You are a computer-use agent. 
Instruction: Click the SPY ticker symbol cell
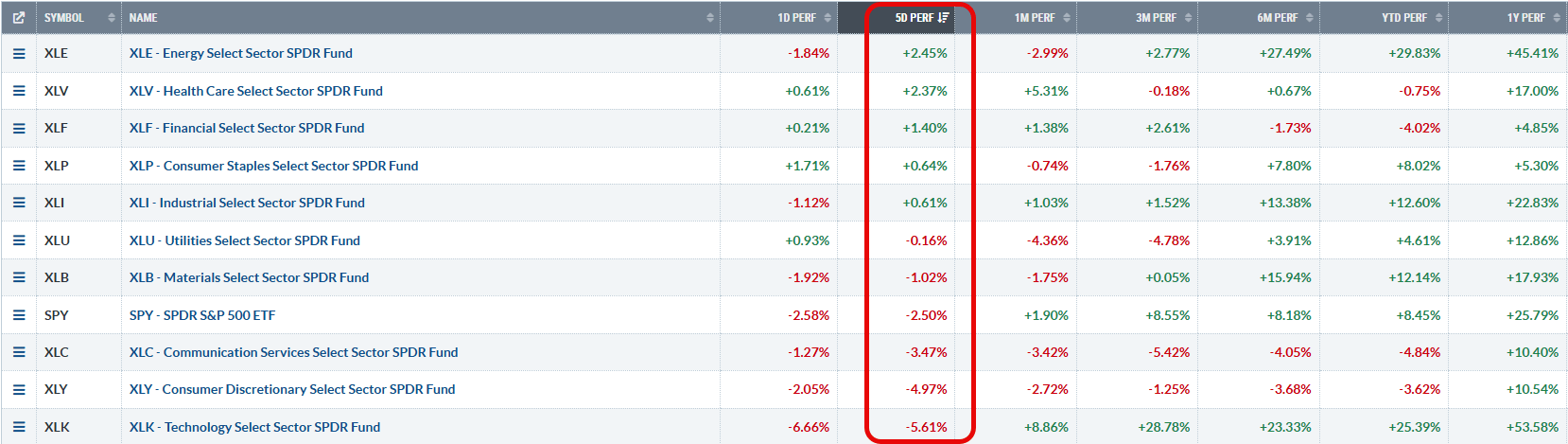tap(56, 315)
